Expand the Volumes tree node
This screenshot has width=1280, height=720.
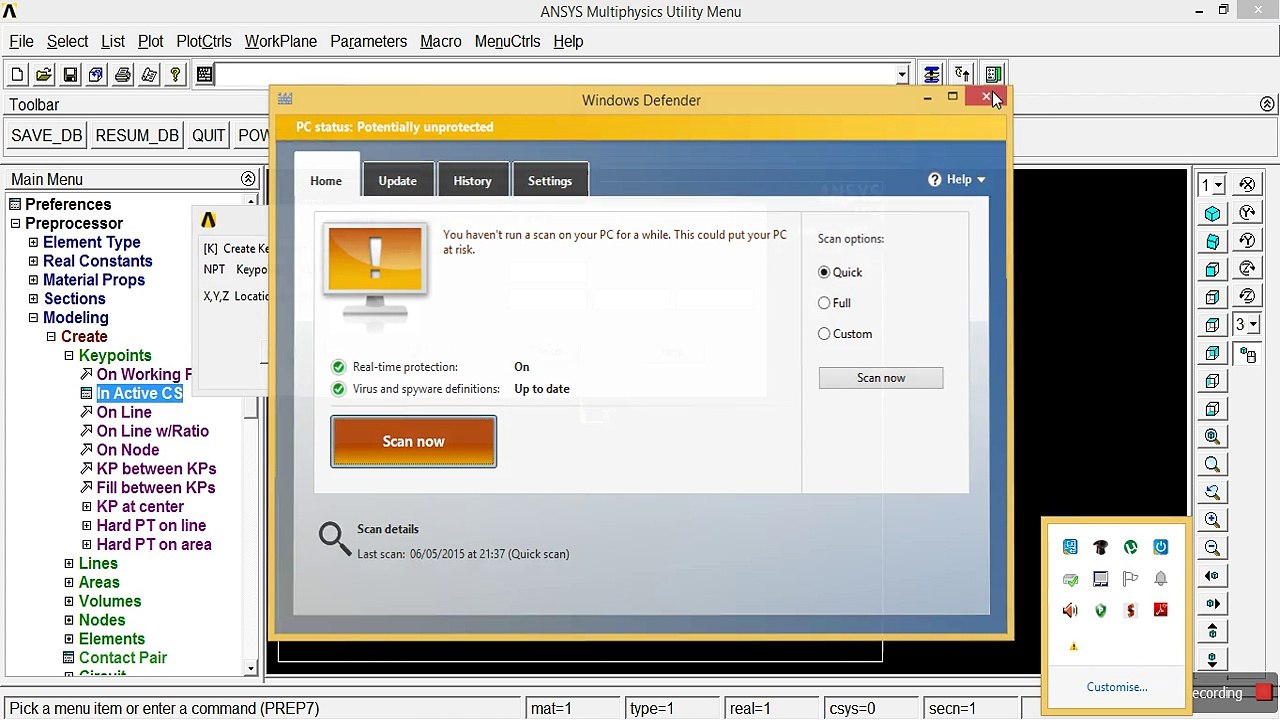pos(69,602)
